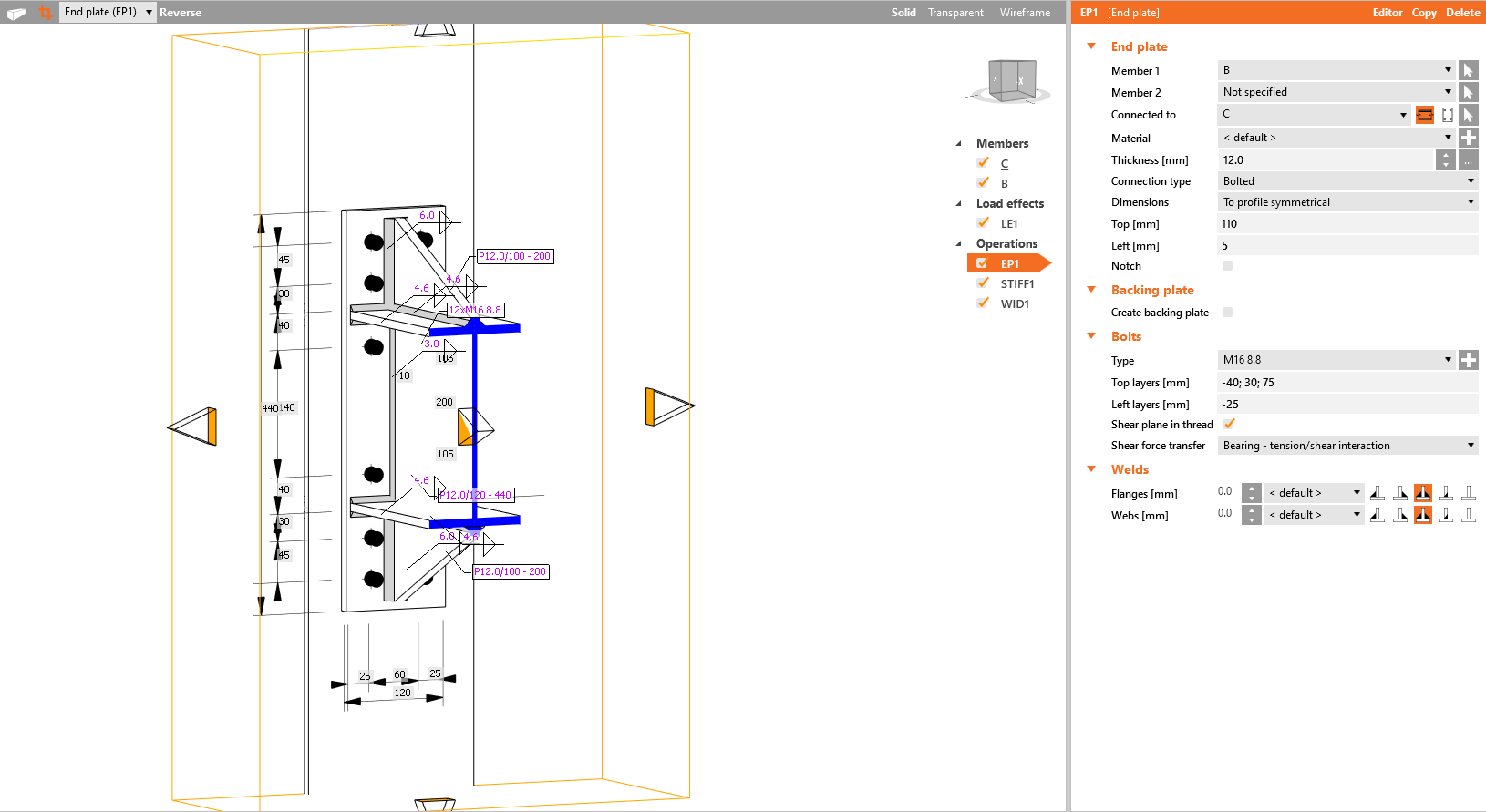Click the Reverse button
Screen dimensions: 1486x812
[x=181, y=13]
